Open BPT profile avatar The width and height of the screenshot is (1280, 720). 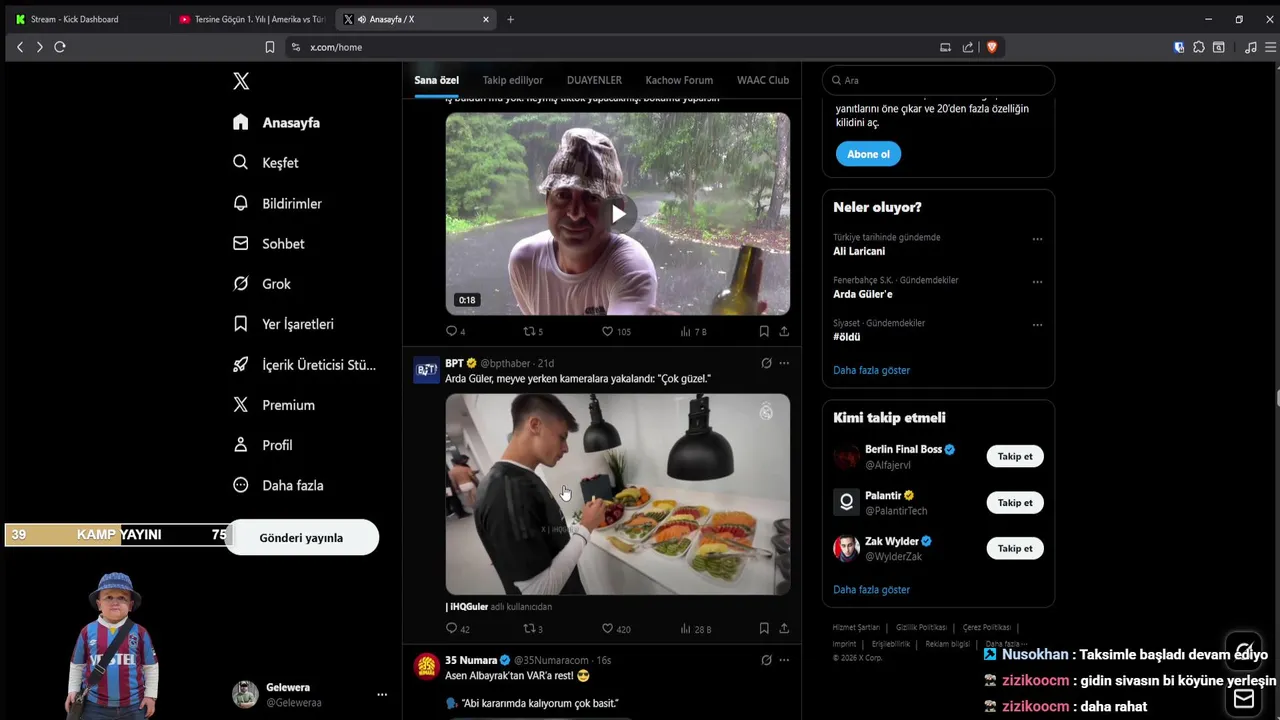point(427,370)
